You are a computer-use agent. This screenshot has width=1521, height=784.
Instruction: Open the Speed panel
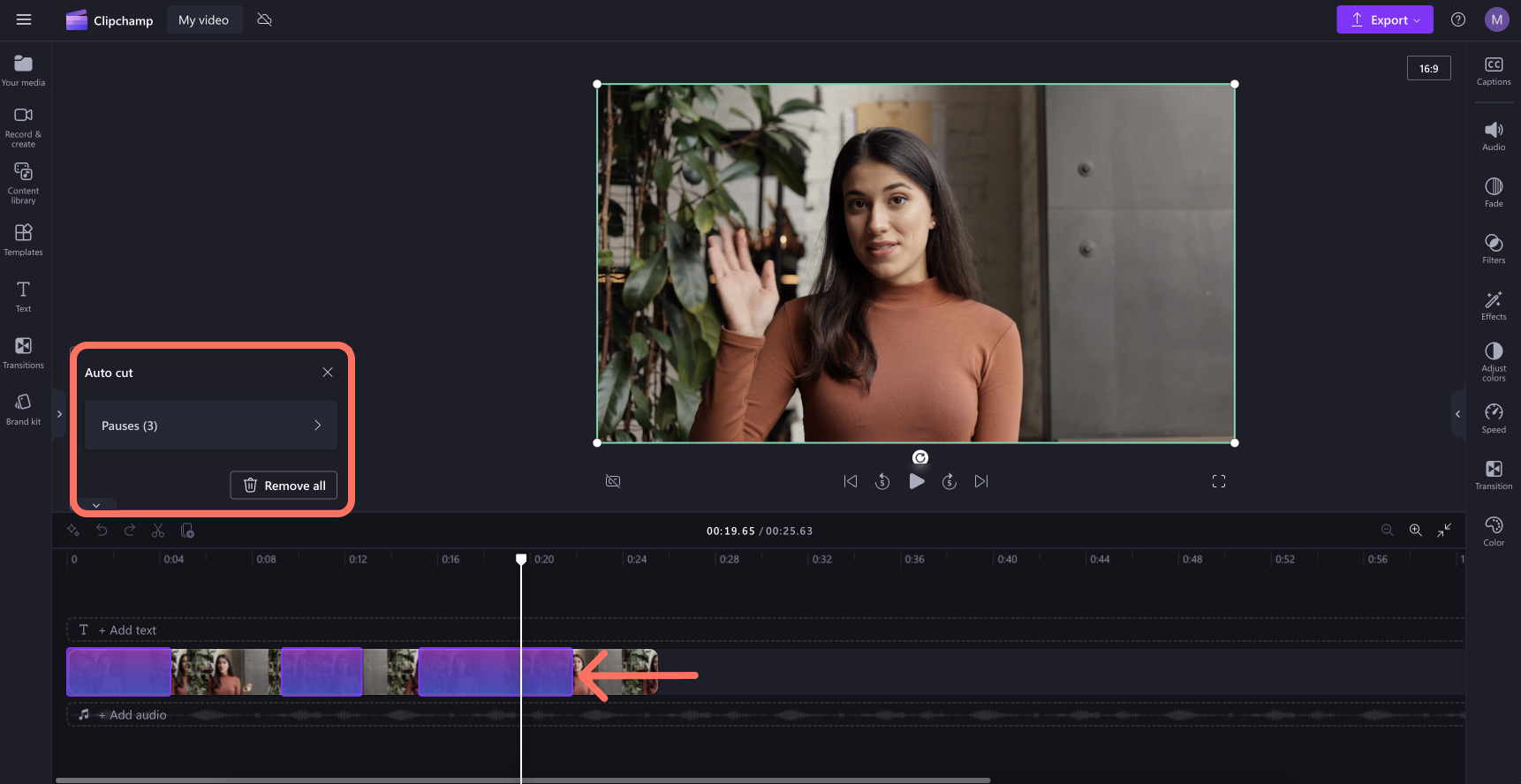point(1494,418)
